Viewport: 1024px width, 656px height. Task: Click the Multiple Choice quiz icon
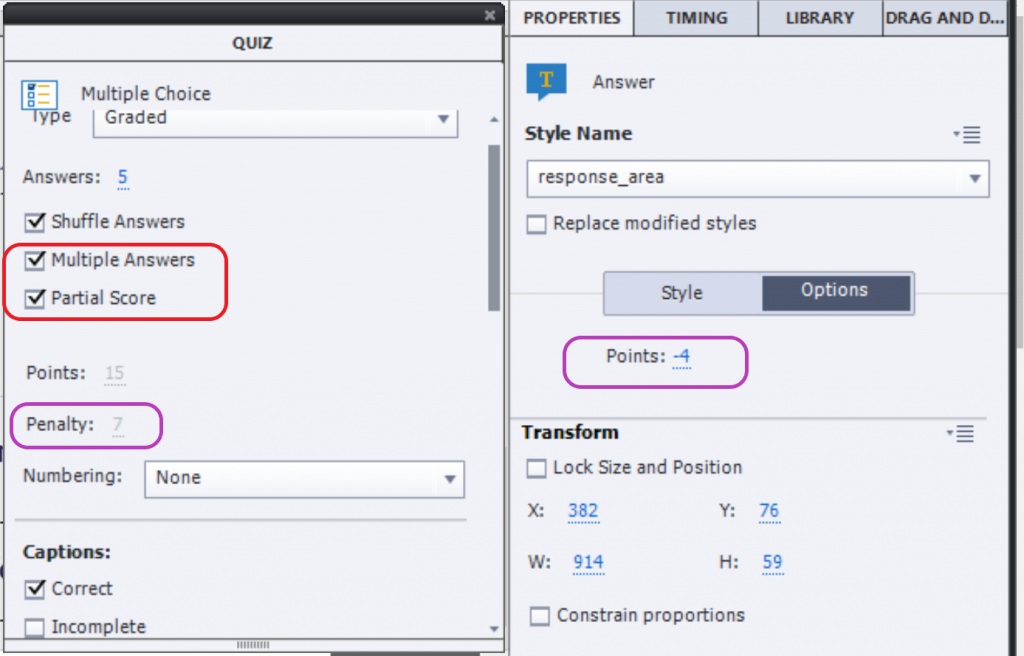pyautogui.click(x=40, y=95)
